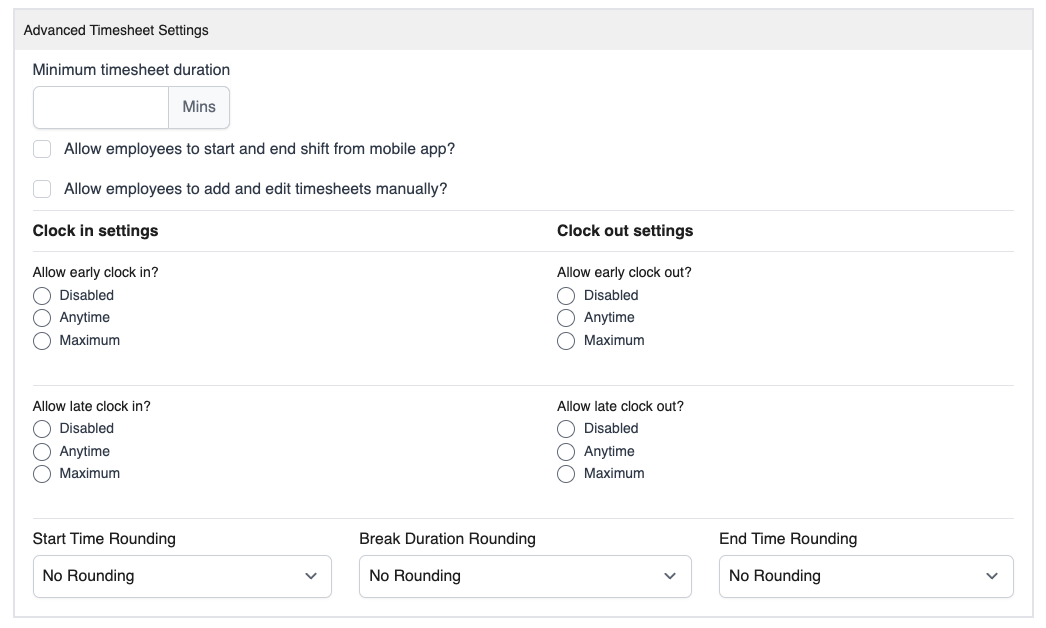
Task: Set late clock in to Anytime
Action: tap(42, 452)
